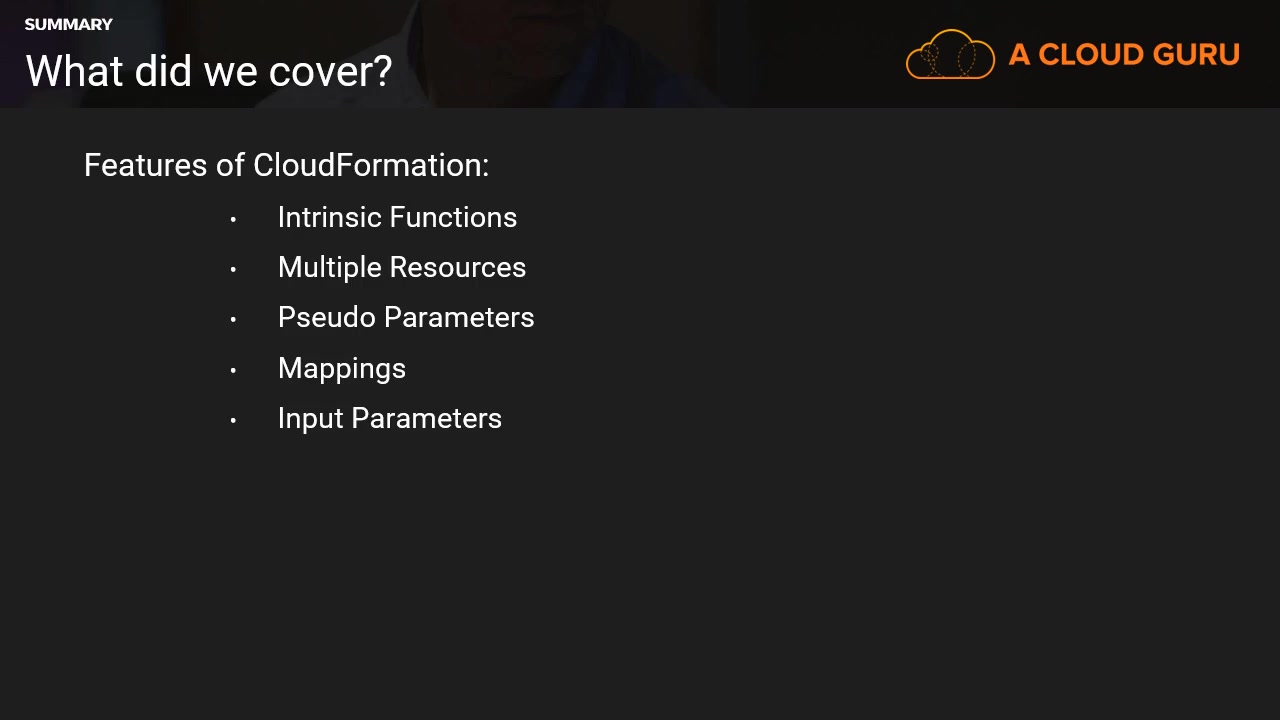Click the question mark ending the title

pyautogui.click(x=383, y=71)
